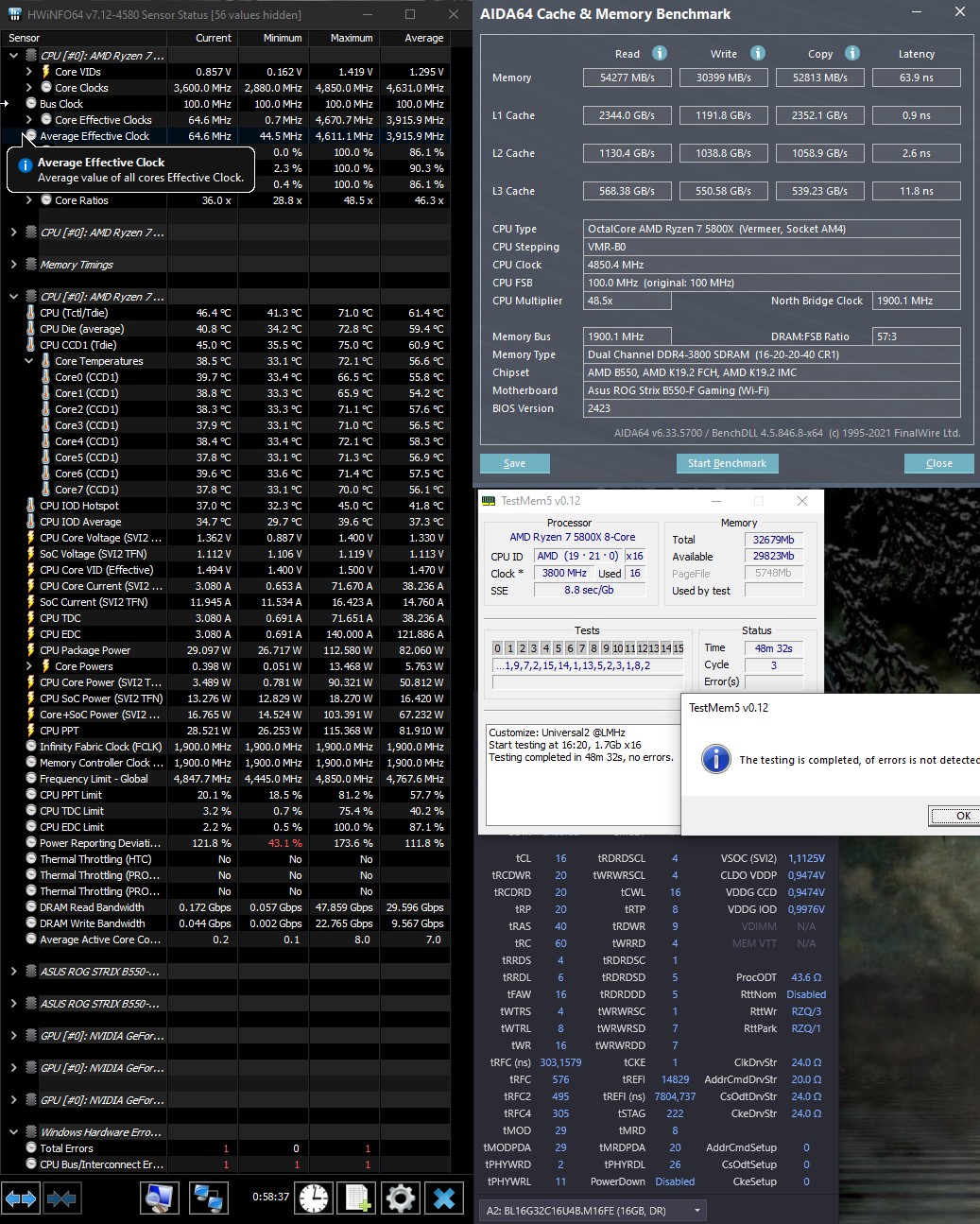The image size is (980, 1224).
Task: Expand the first ASUS ROG STRIX B550 group
Action: tap(13, 972)
